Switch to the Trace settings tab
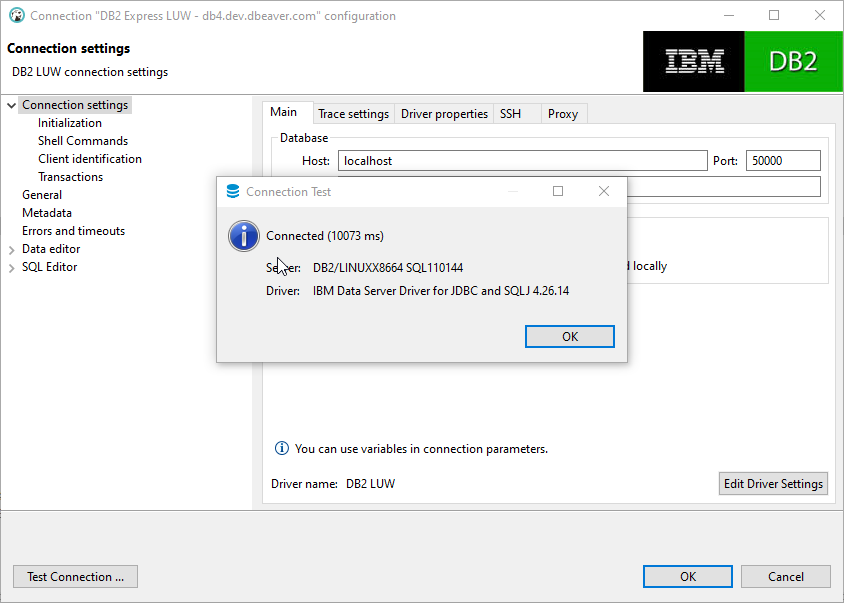This screenshot has height=603, width=844. [x=353, y=113]
